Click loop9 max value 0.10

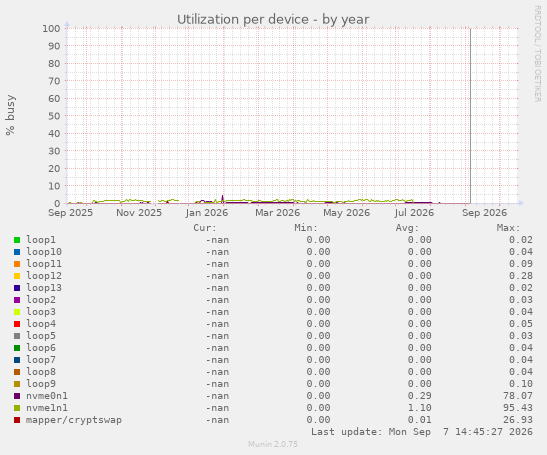point(521,384)
